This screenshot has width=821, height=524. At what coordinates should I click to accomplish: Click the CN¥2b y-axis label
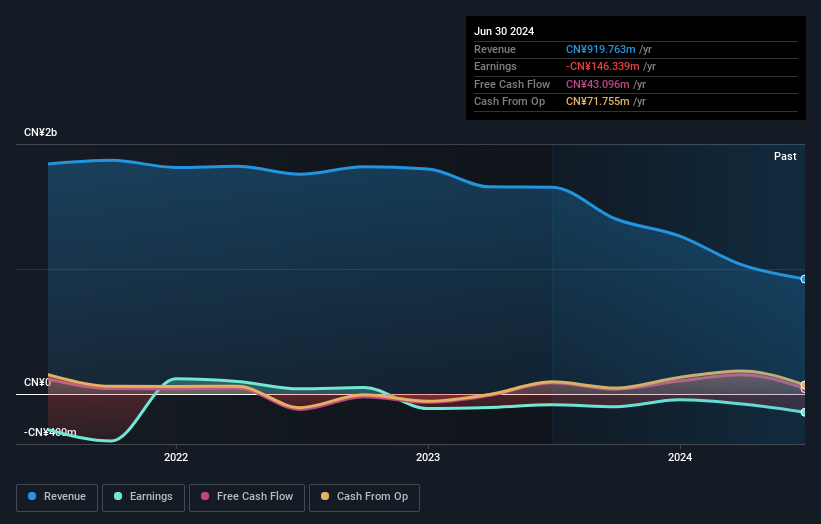tap(40, 132)
